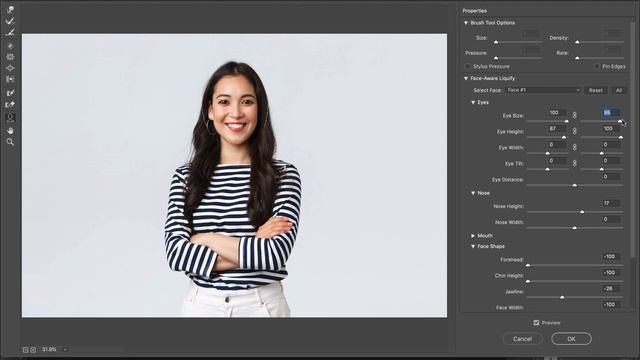This screenshot has width=640, height=360.
Task: Collapse the Eyes section
Action: click(x=473, y=102)
